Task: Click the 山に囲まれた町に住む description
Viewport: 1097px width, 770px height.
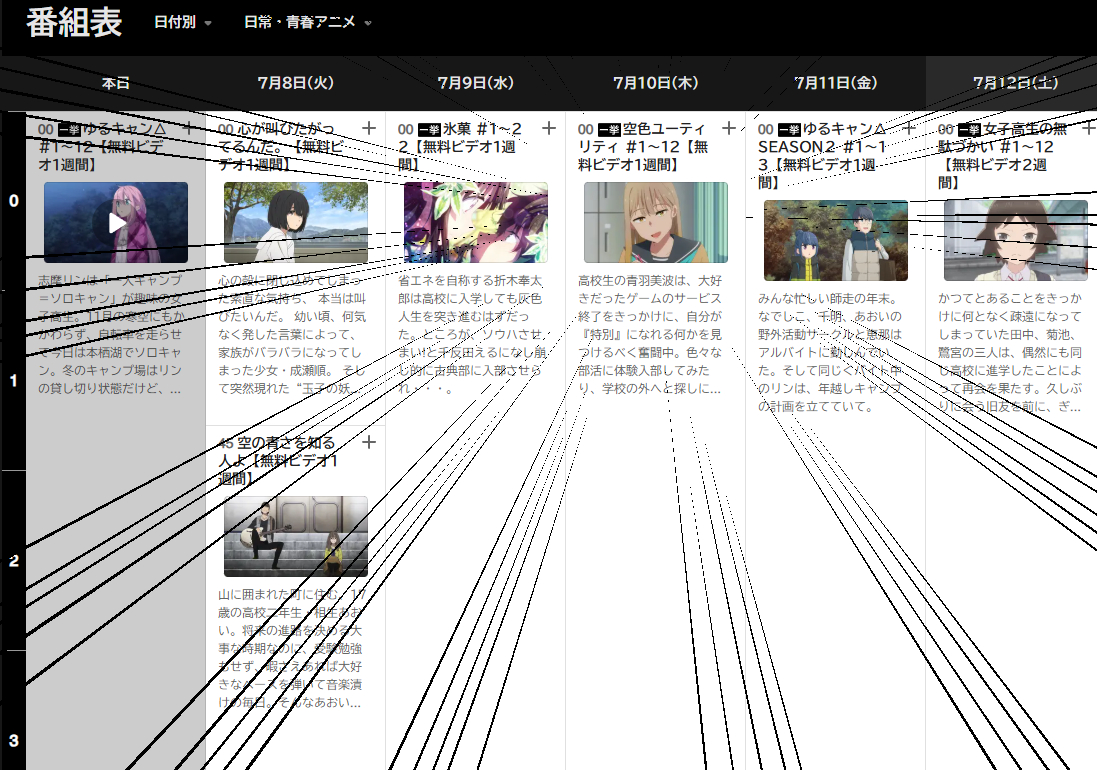Action: point(291,648)
